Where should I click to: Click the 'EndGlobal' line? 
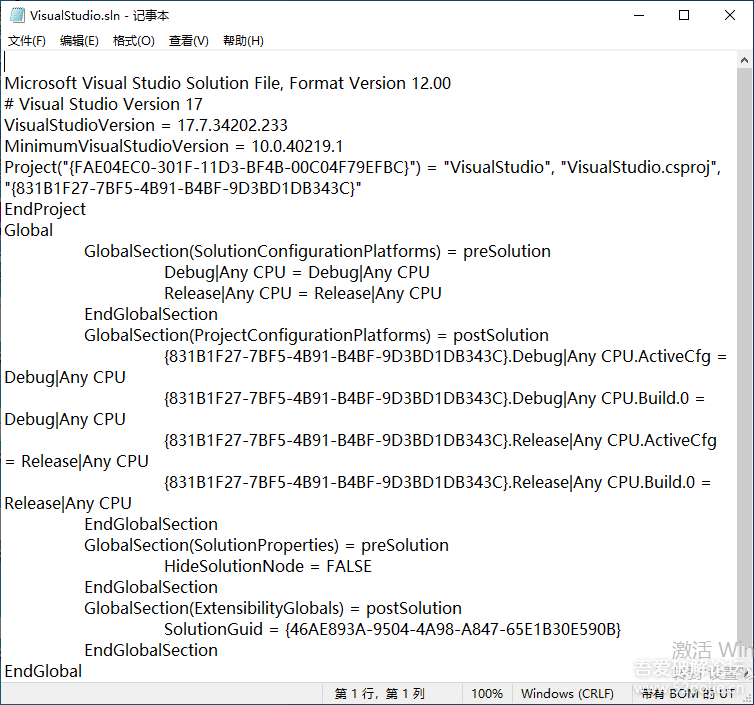43,671
